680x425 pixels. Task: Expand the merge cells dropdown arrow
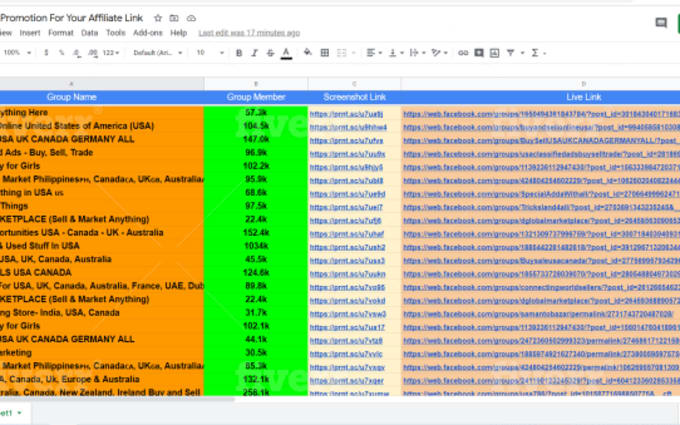tap(353, 53)
